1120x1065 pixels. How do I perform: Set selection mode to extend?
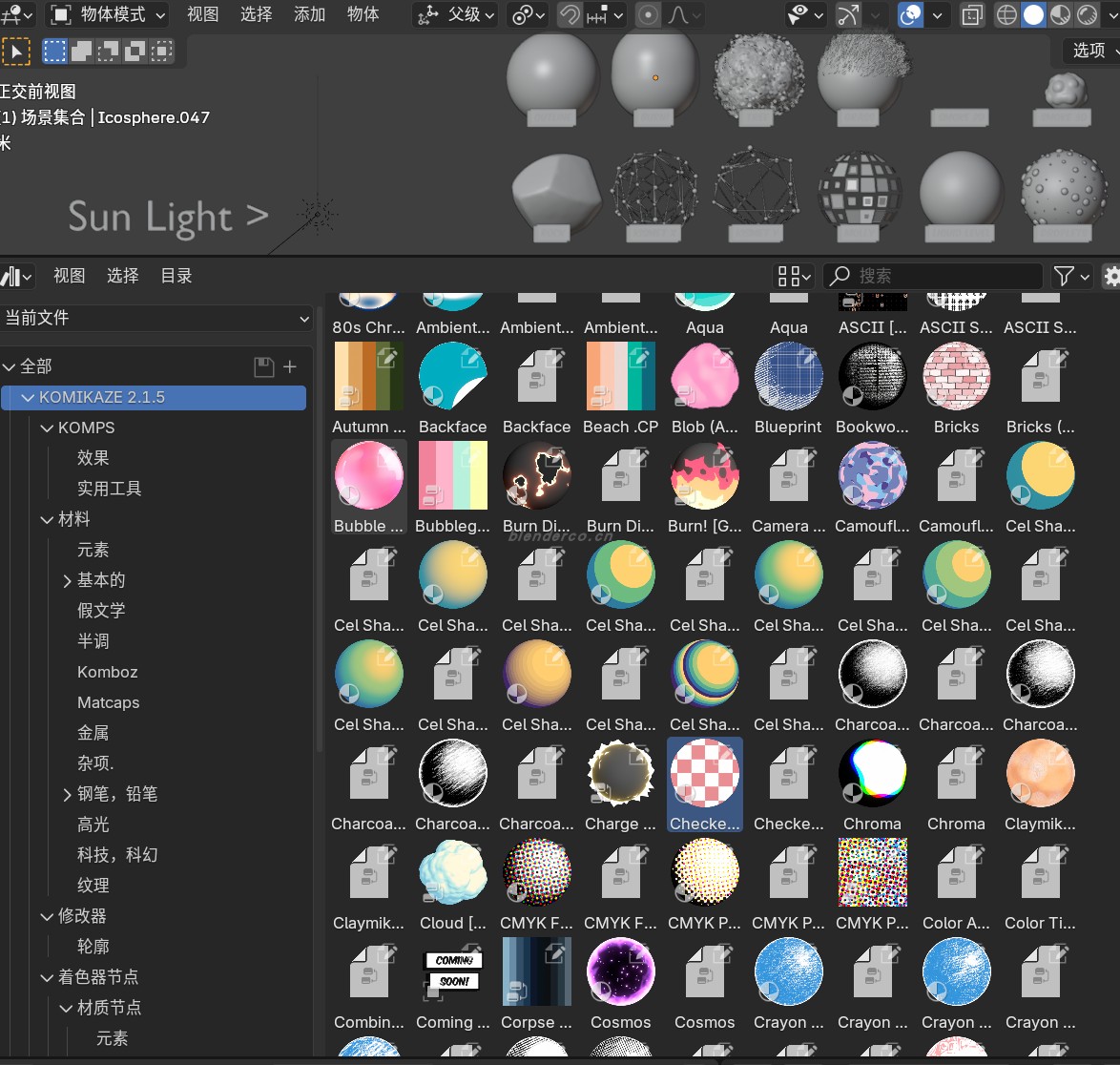(x=81, y=51)
